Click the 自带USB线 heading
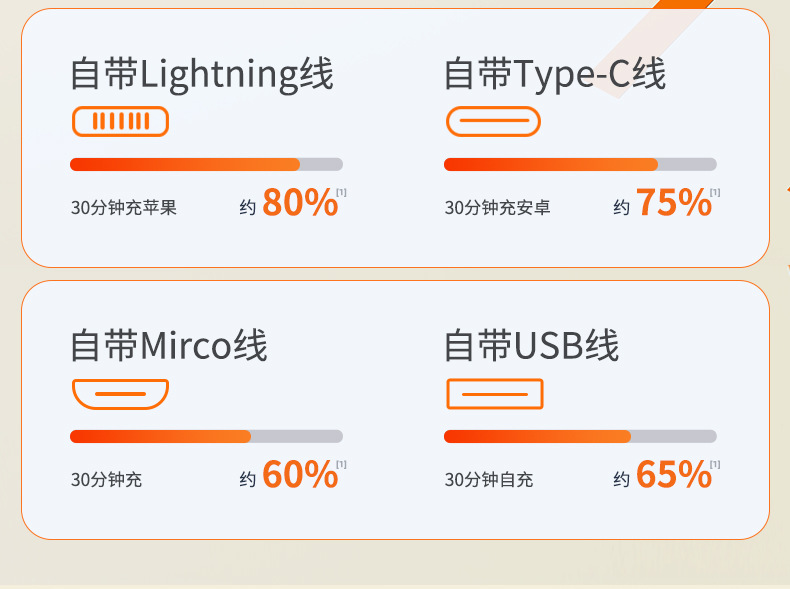790x589 pixels. 531,346
